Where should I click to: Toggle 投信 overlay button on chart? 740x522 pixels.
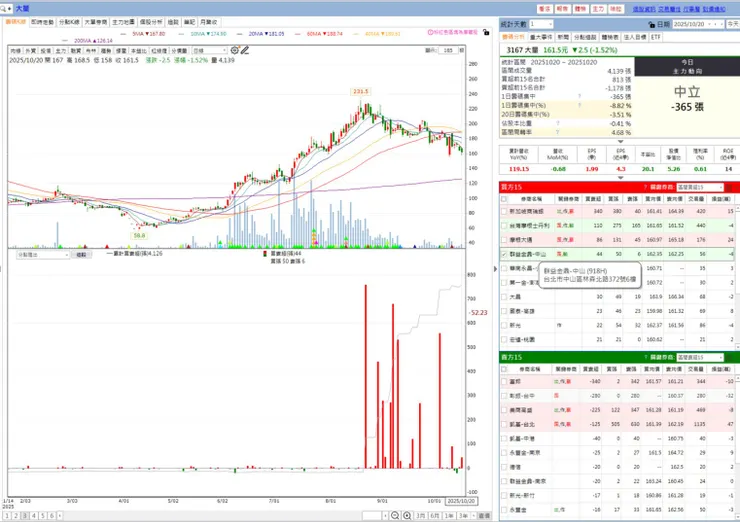[x=46, y=51]
